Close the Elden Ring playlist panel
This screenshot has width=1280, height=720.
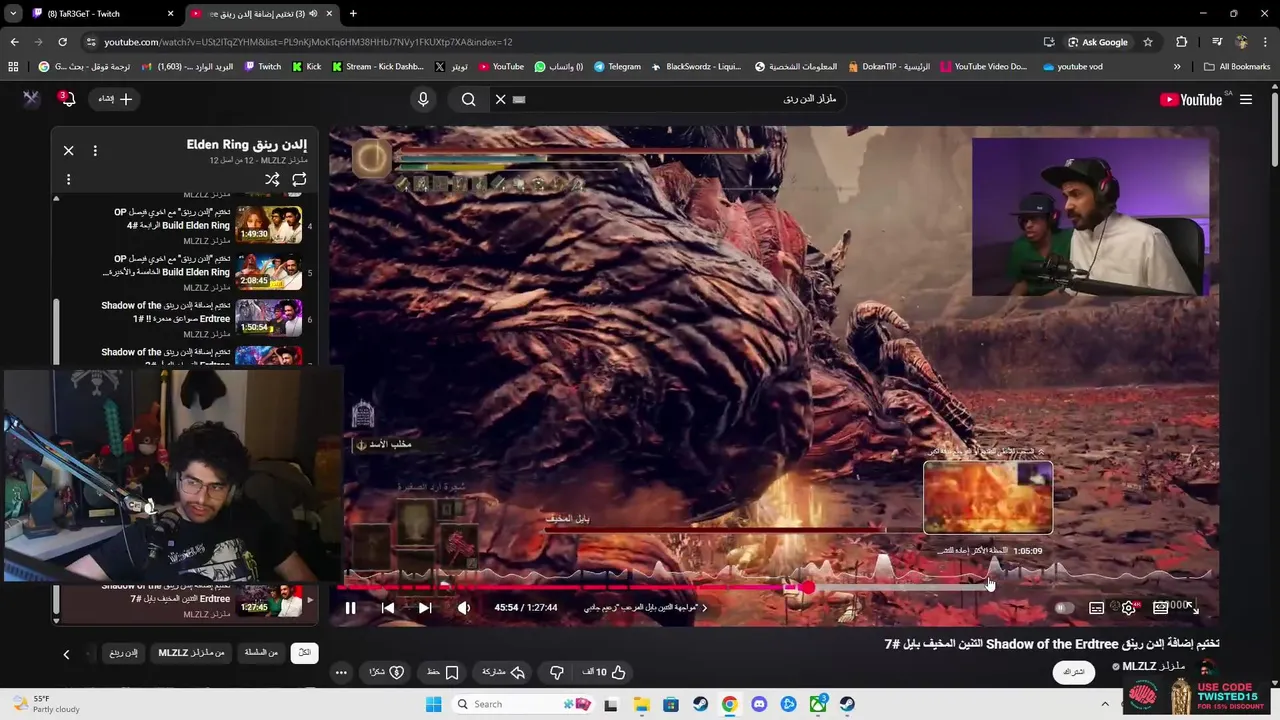(x=68, y=150)
